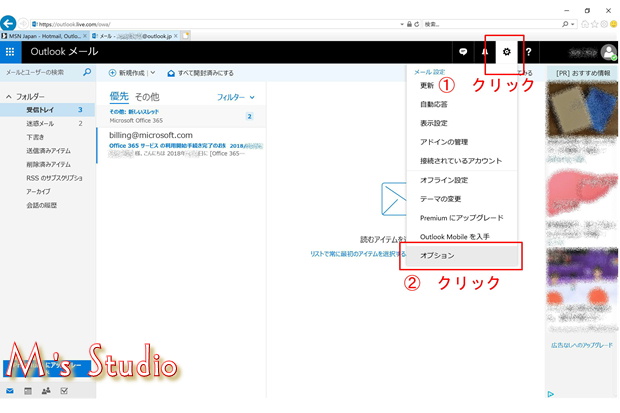The height and width of the screenshot is (413, 620).
Task: Open 送信済みアイテム folder
Action: pos(47,151)
